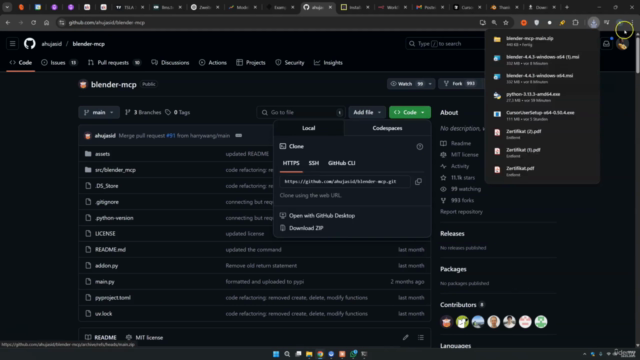Click the browser back arrow
Image resolution: width=640 pixels, height=360 pixels.
(x=8, y=22)
